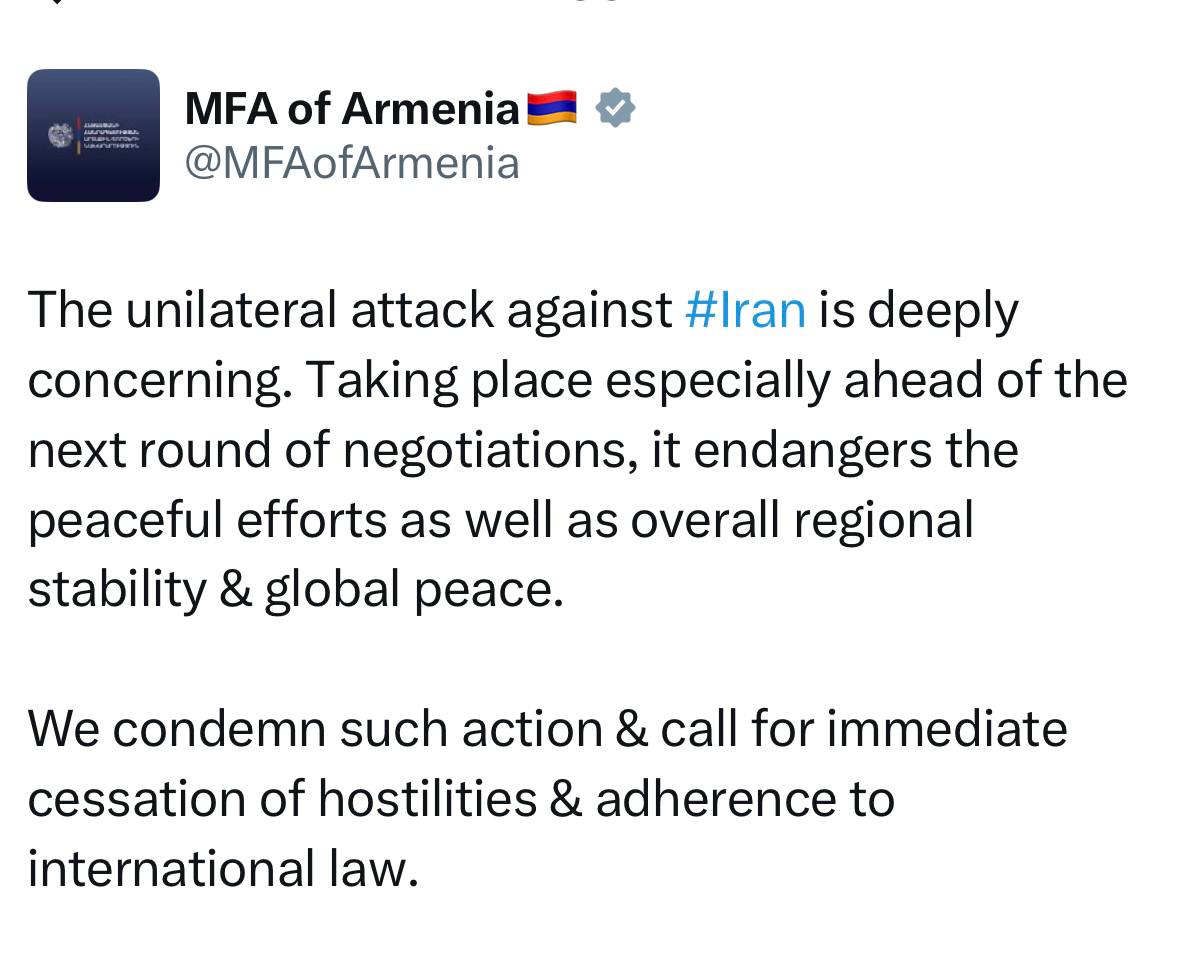
Task: Open the MFA of Armenia profile avatar
Action: pyautogui.click(x=93, y=135)
